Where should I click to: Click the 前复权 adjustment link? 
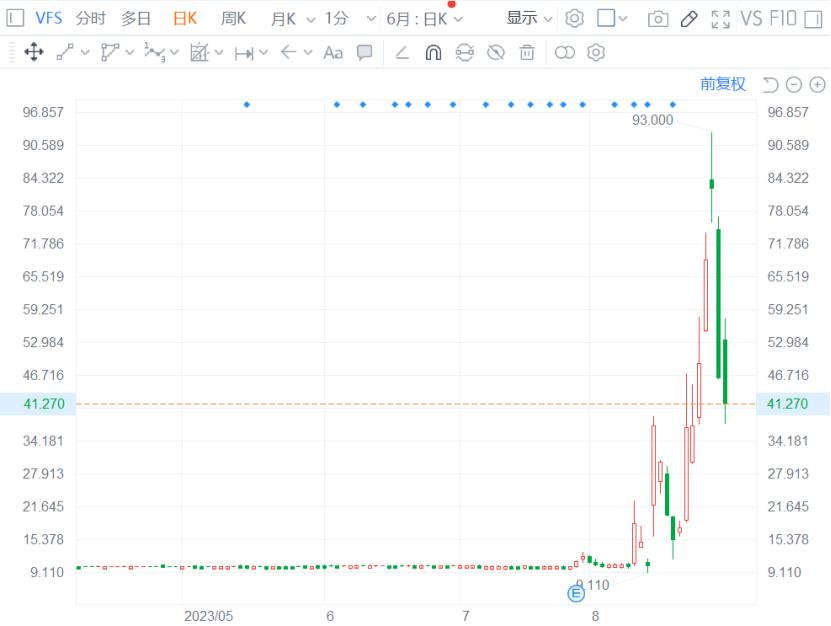(x=723, y=84)
